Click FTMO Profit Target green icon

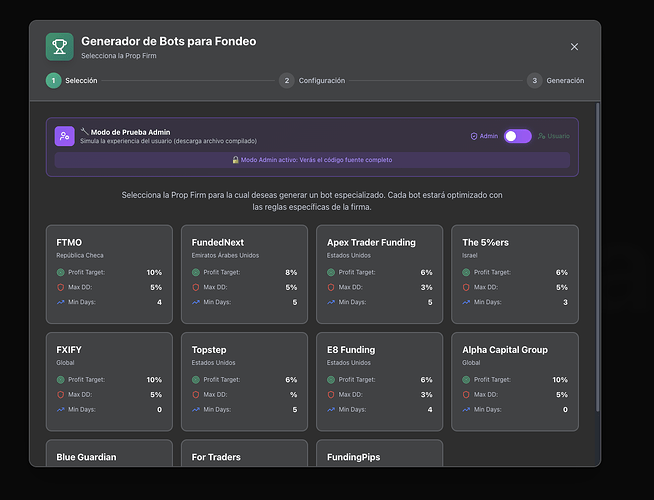pyautogui.click(x=60, y=272)
